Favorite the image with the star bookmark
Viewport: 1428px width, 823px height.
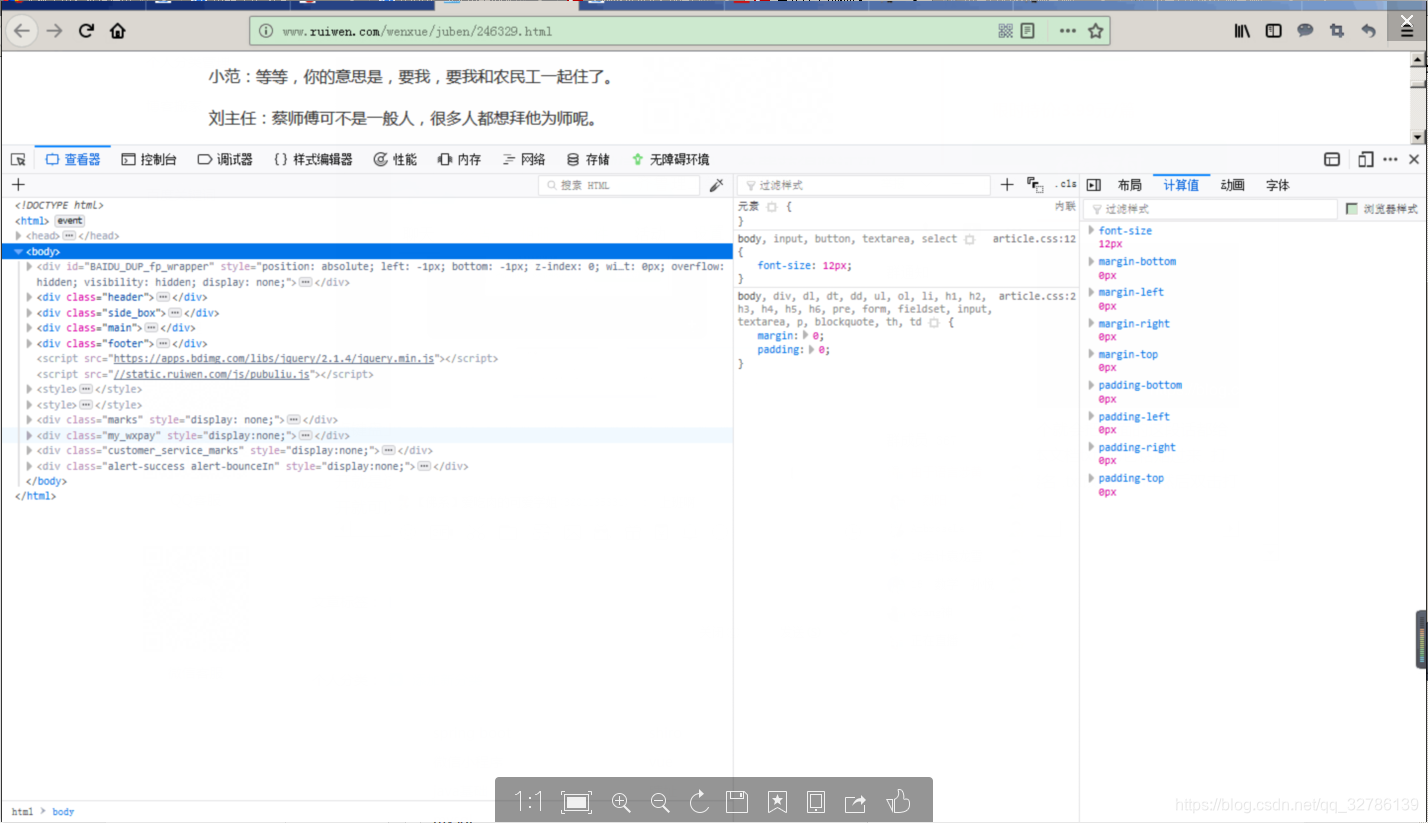point(777,801)
